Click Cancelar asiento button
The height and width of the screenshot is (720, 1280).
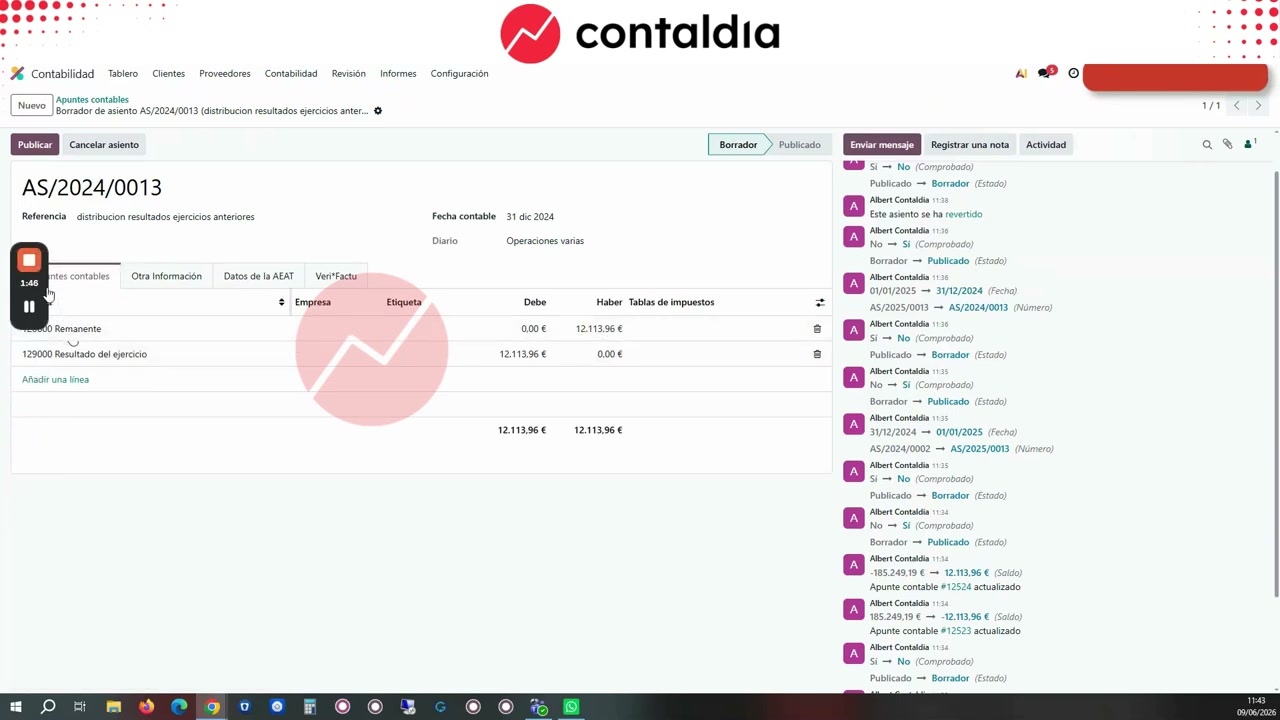tap(104, 145)
